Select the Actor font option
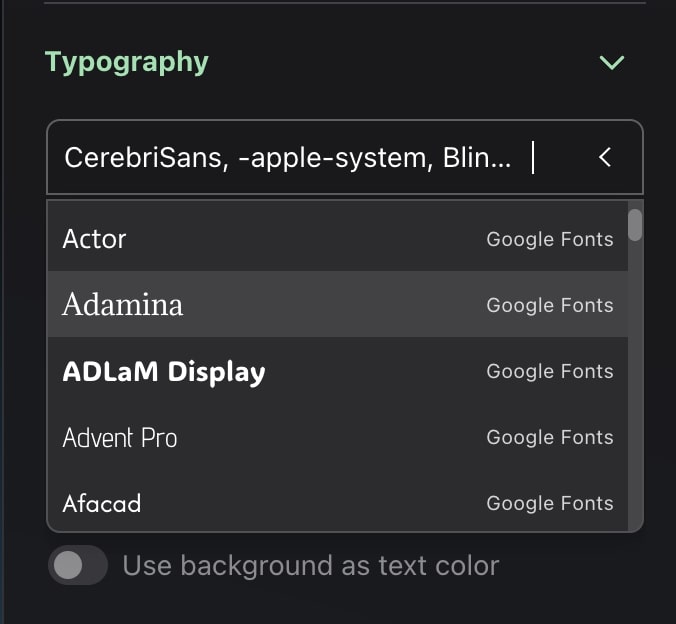The image size is (676, 624). click(95, 239)
